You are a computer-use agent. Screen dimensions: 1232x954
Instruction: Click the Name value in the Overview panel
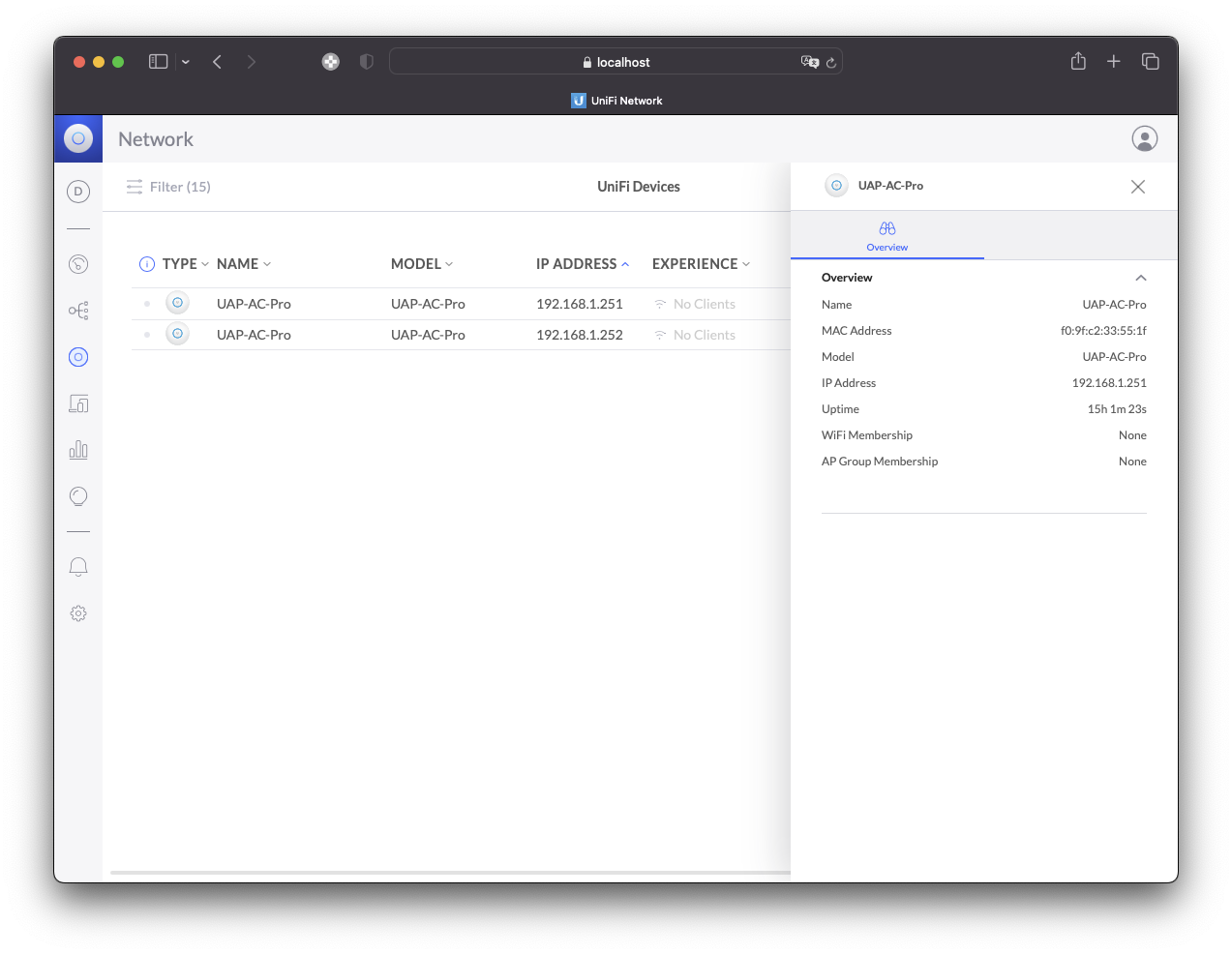point(1114,305)
